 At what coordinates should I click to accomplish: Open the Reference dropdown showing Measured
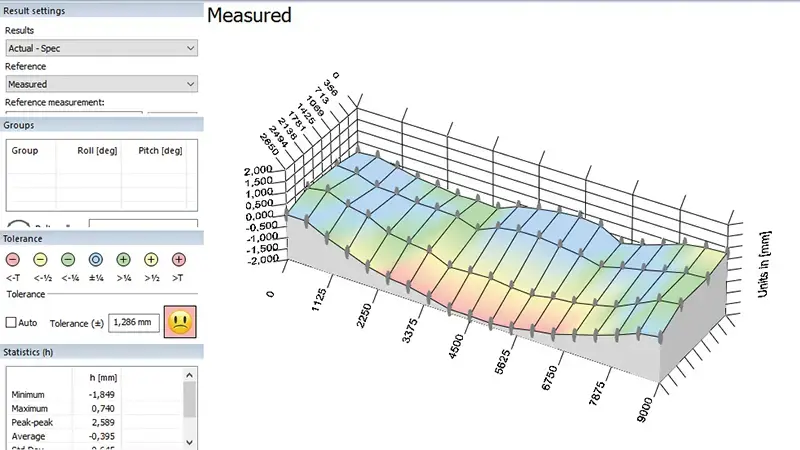(x=100, y=84)
